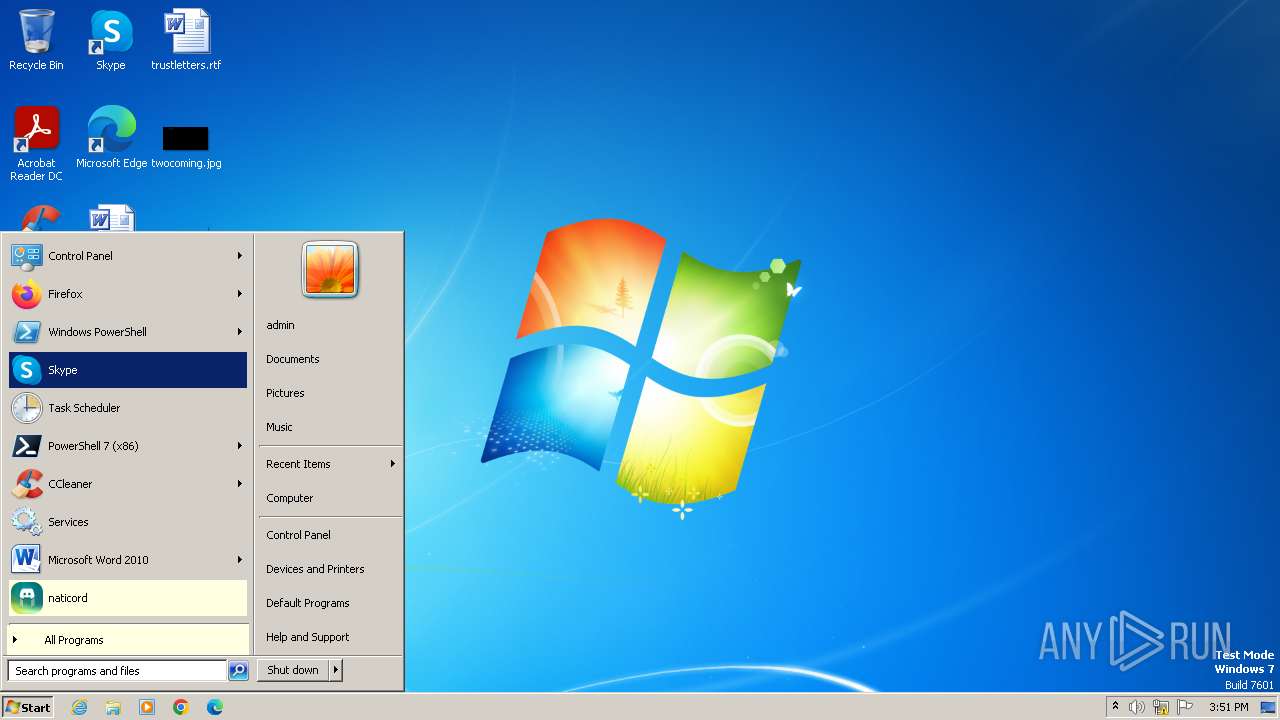This screenshot has width=1280, height=720.
Task: Open admin personal folder
Action: click(x=330, y=325)
